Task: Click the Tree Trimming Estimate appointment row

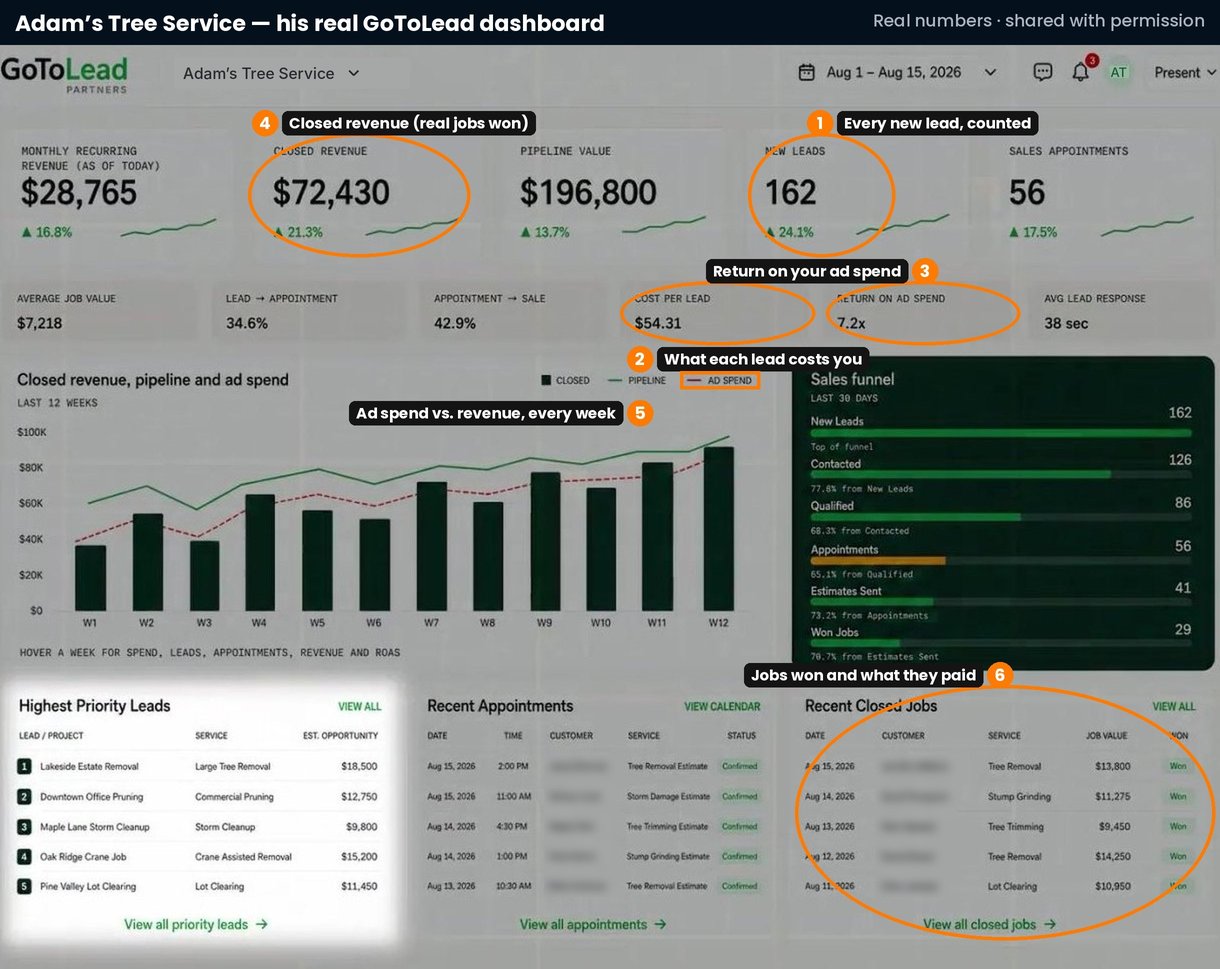Action: pos(593,827)
